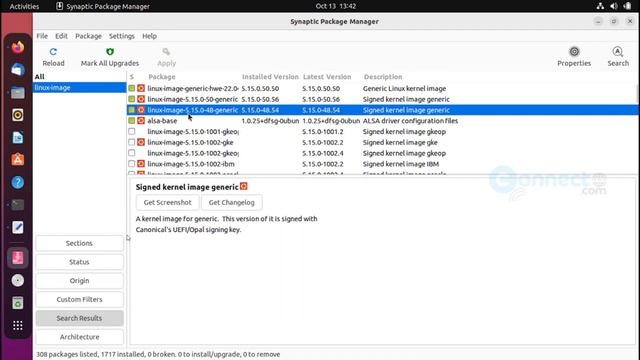Mark checkbox for linux-image-5.15.0-1002-gke
640x360 pixels.
[x=131, y=142]
